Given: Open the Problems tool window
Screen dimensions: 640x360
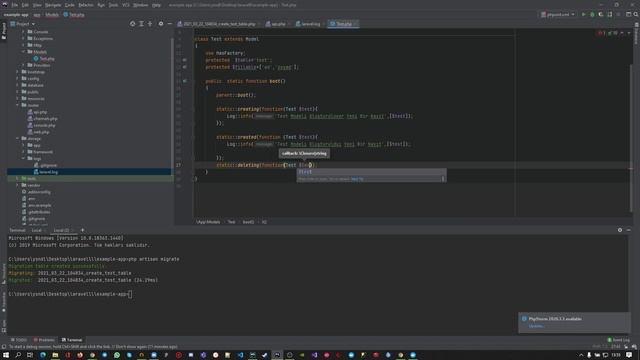Looking at the screenshot, I should (44, 340).
